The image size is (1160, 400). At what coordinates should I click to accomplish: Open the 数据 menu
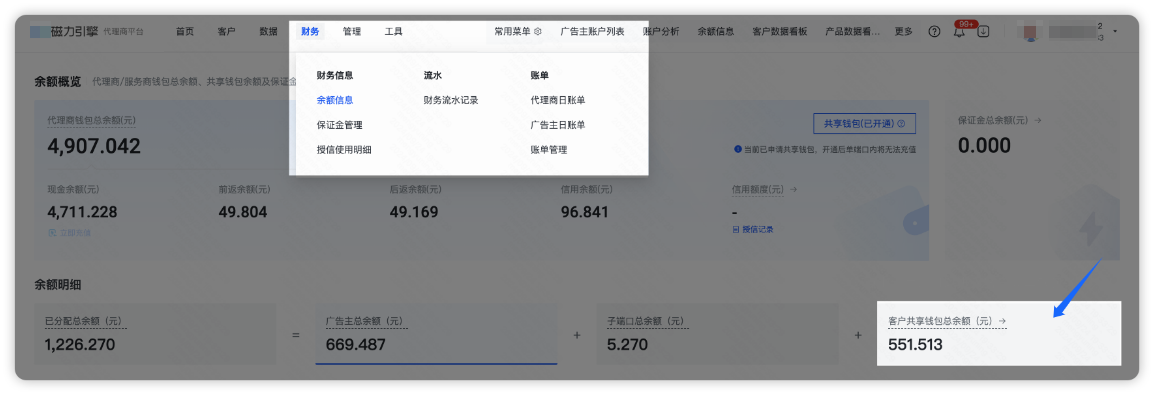pyautogui.click(x=269, y=32)
